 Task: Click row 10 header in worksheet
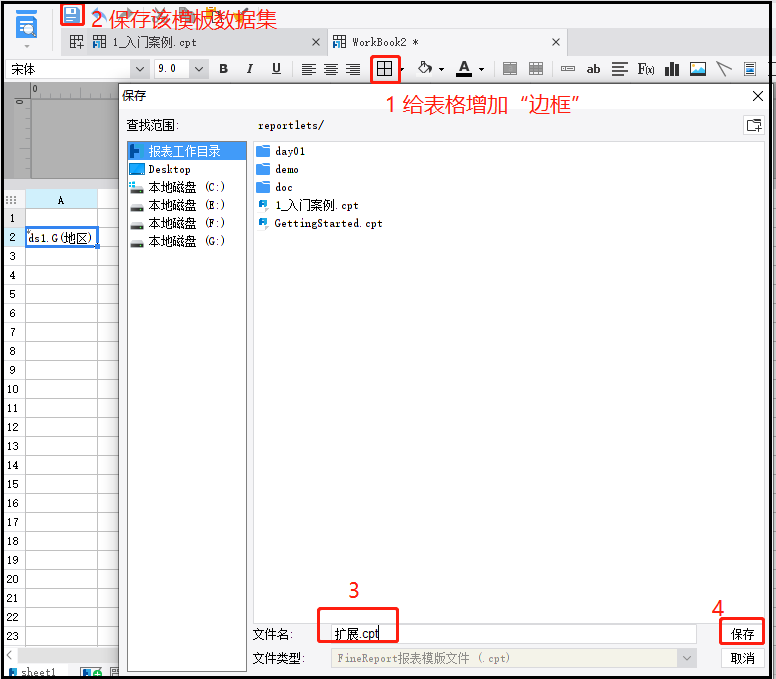(13, 389)
